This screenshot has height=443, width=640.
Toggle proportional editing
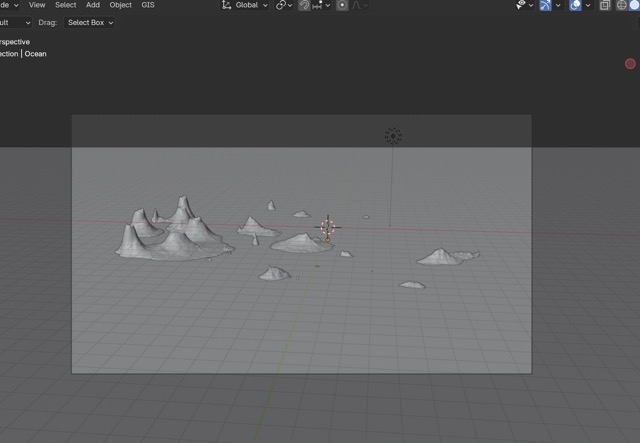pyautogui.click(x=342, y=5)
